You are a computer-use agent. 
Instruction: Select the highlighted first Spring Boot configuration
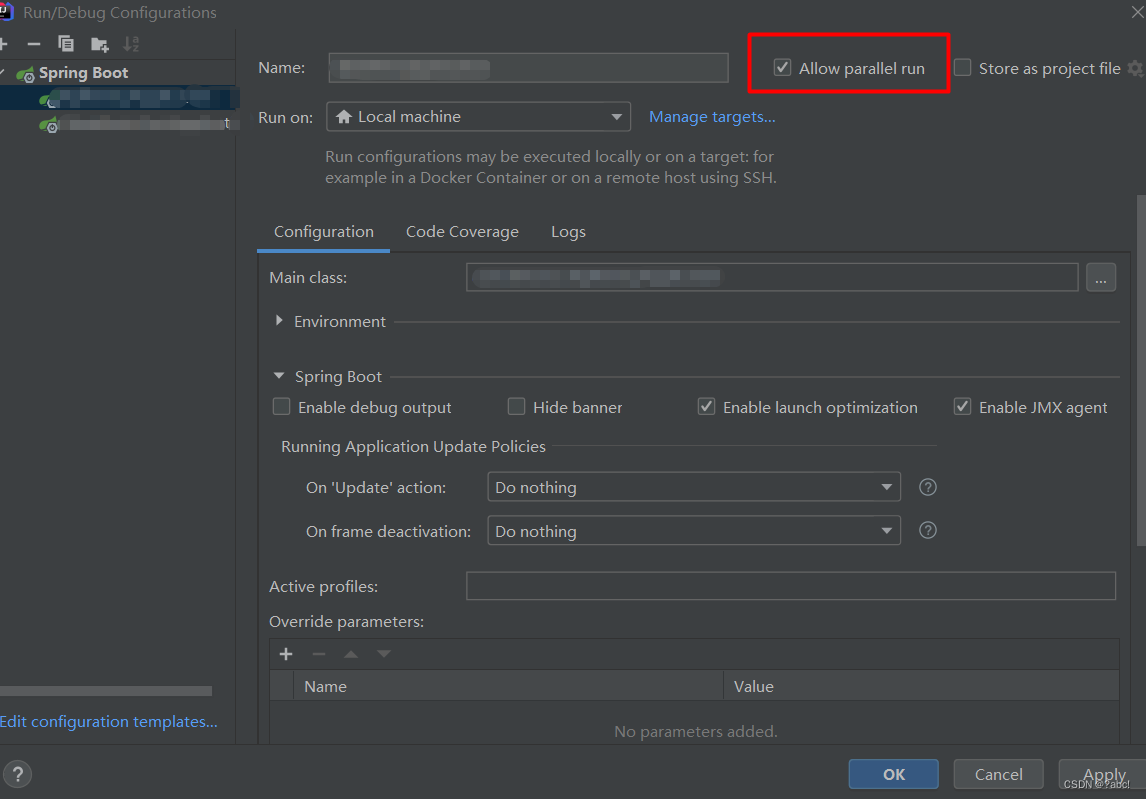point(118,98)
